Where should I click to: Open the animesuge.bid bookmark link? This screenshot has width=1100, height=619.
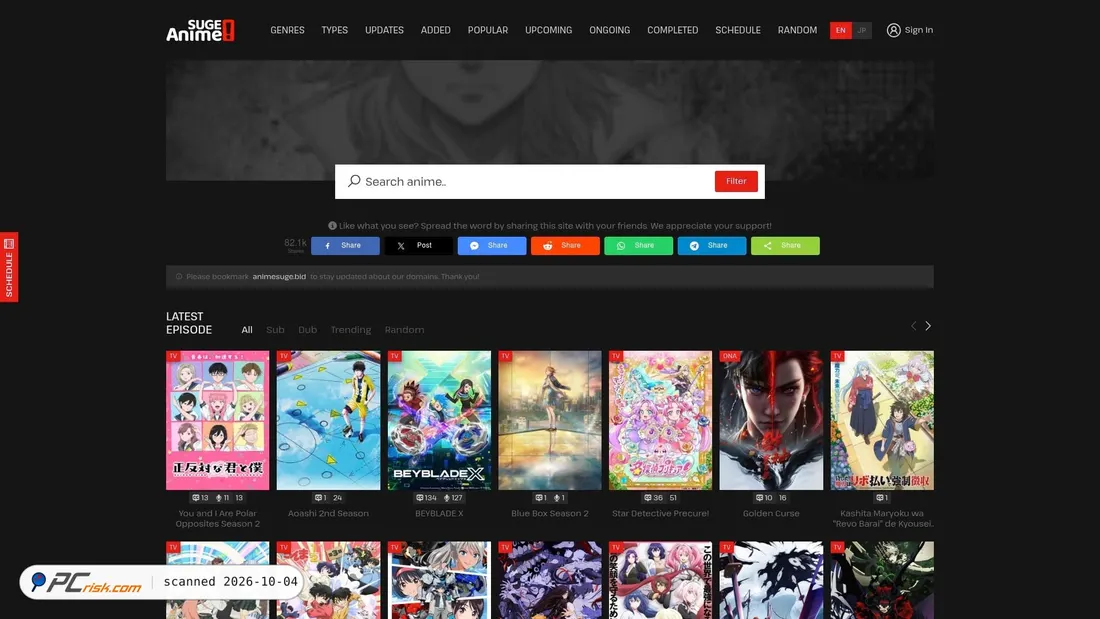(x=279, y=277)
